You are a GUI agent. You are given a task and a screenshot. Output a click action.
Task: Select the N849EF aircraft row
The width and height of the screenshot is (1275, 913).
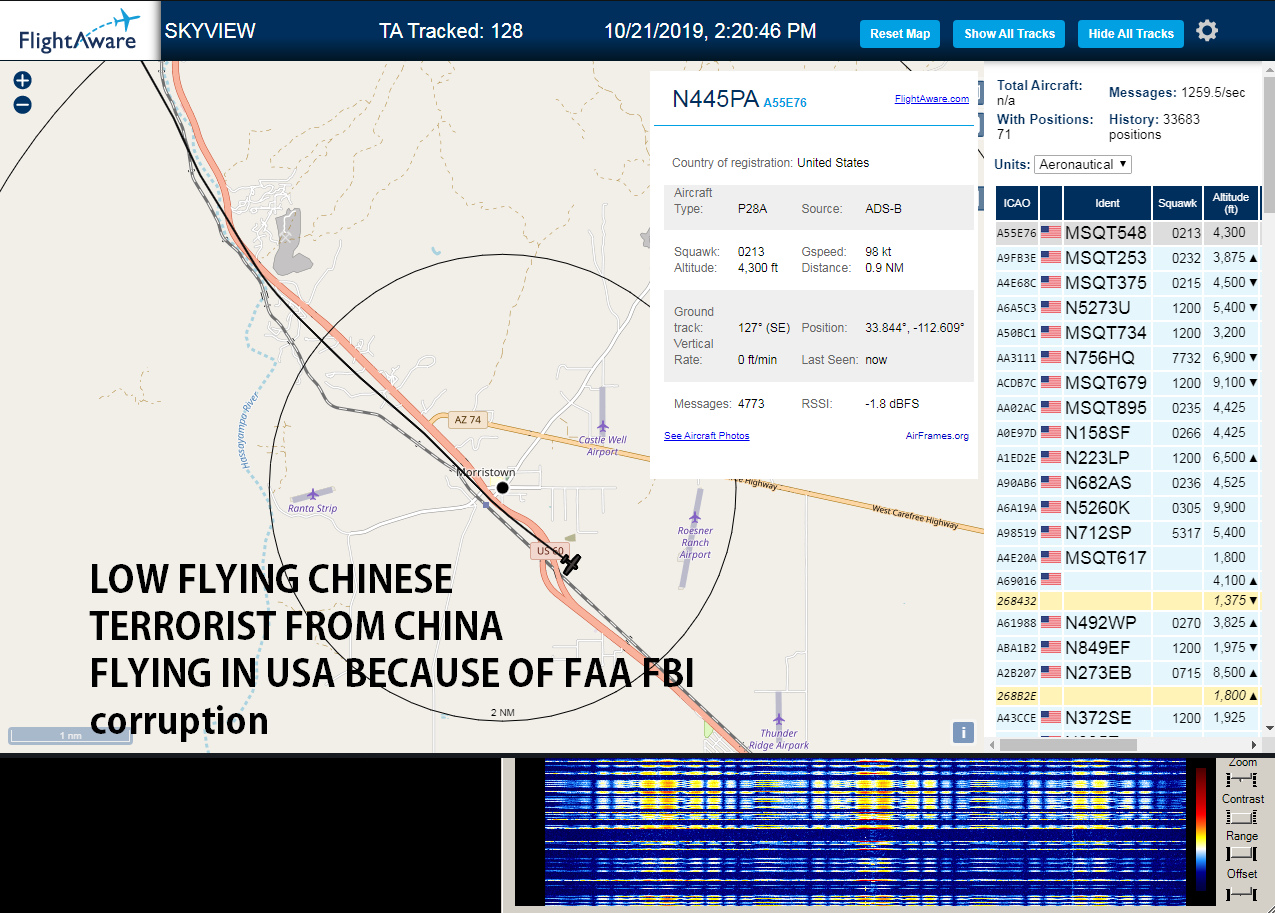(1128, 648)
